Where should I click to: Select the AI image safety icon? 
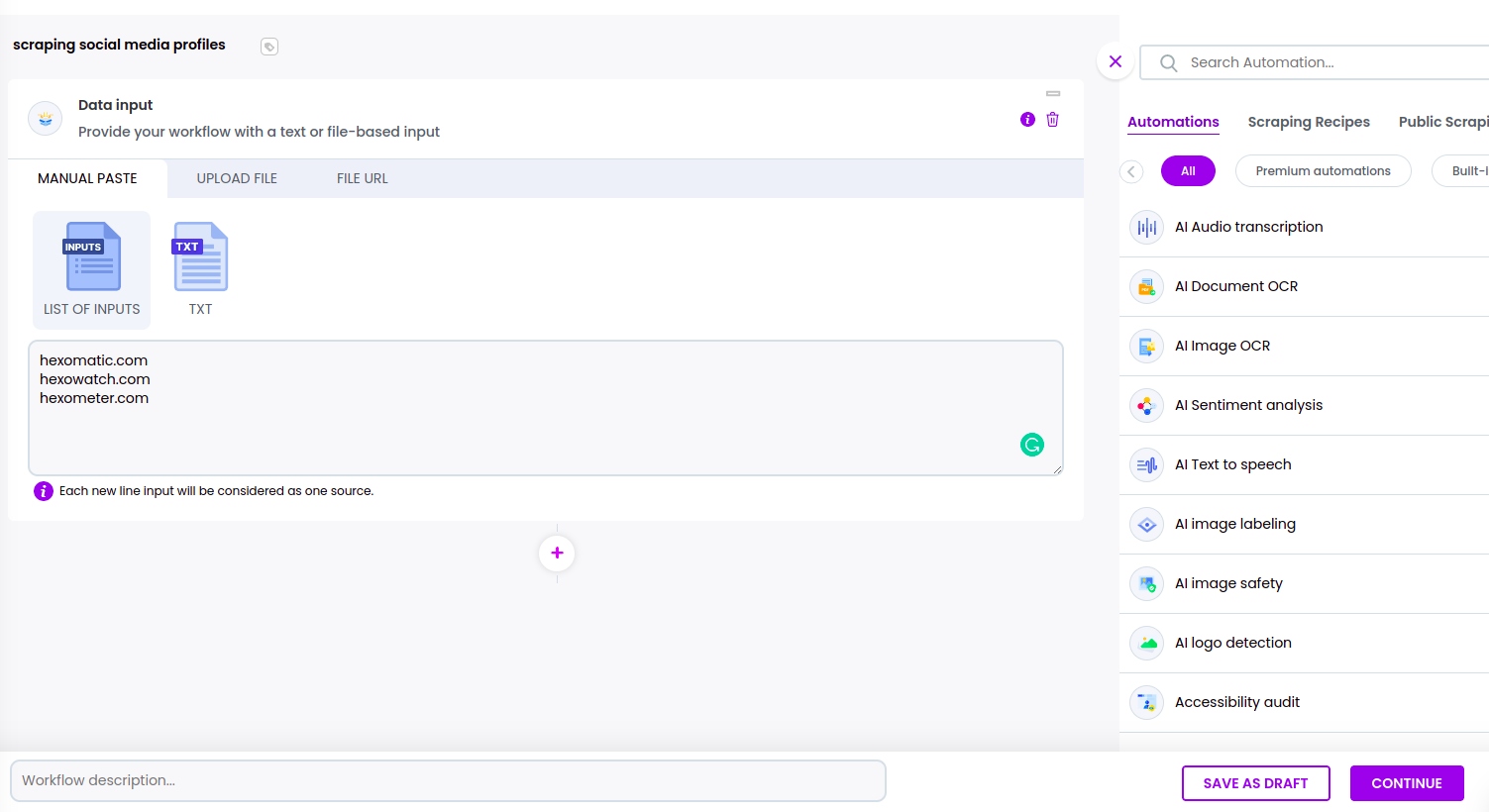click(x=1146, y=583)
